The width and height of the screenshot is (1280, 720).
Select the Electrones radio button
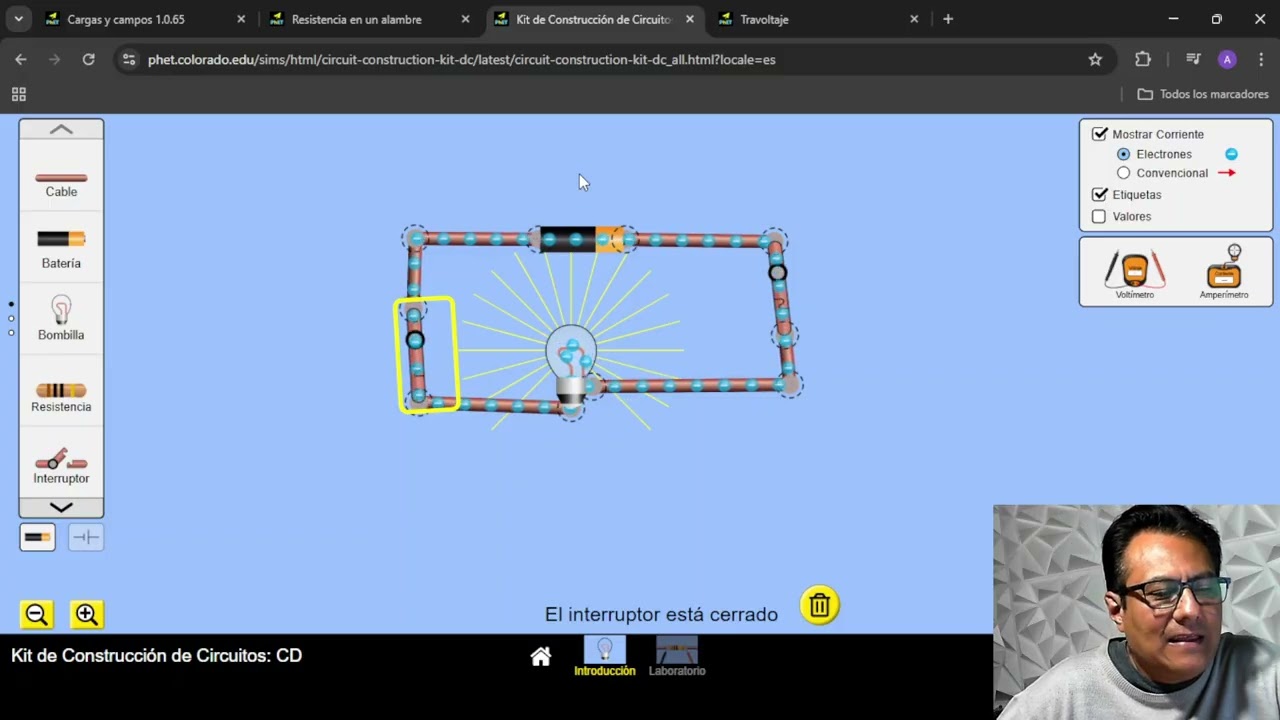click(1123, 154)
